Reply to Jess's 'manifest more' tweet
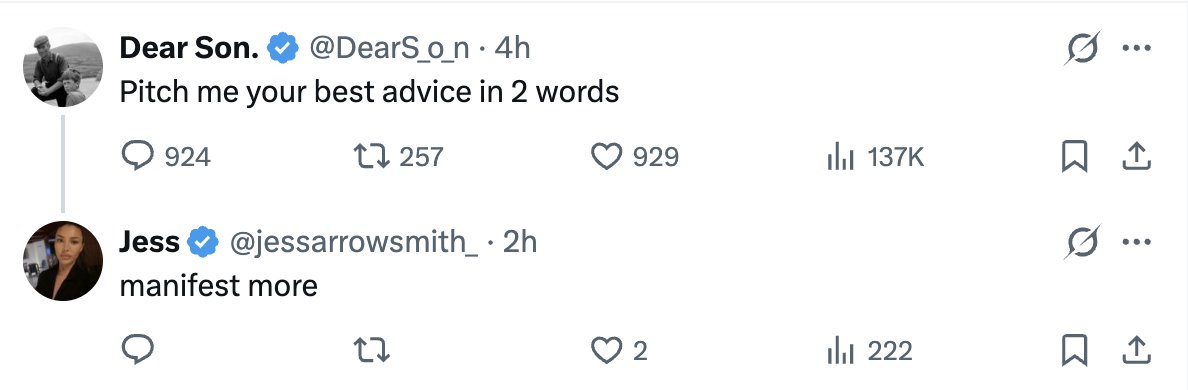The width and height of the screenshot is (1188, 390). click(x=138, y=351)
